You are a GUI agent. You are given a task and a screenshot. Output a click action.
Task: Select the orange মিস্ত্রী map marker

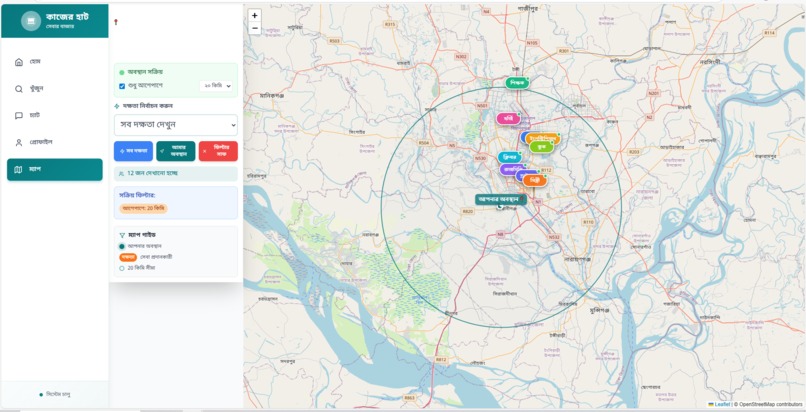pos(535,180)
